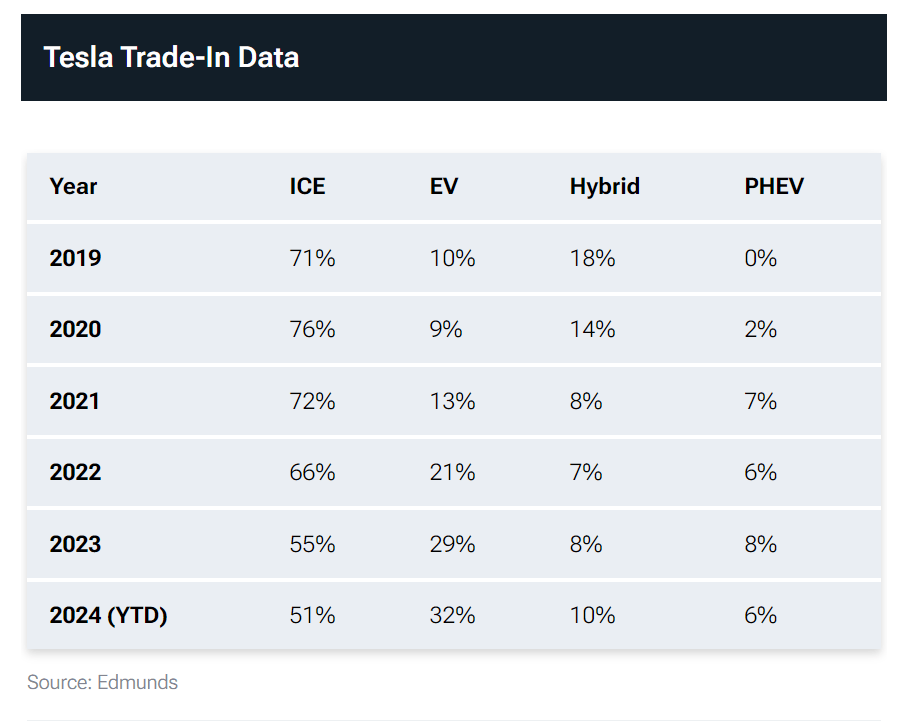
Task: Click the Year column header
Action: [x=73, y=186]
